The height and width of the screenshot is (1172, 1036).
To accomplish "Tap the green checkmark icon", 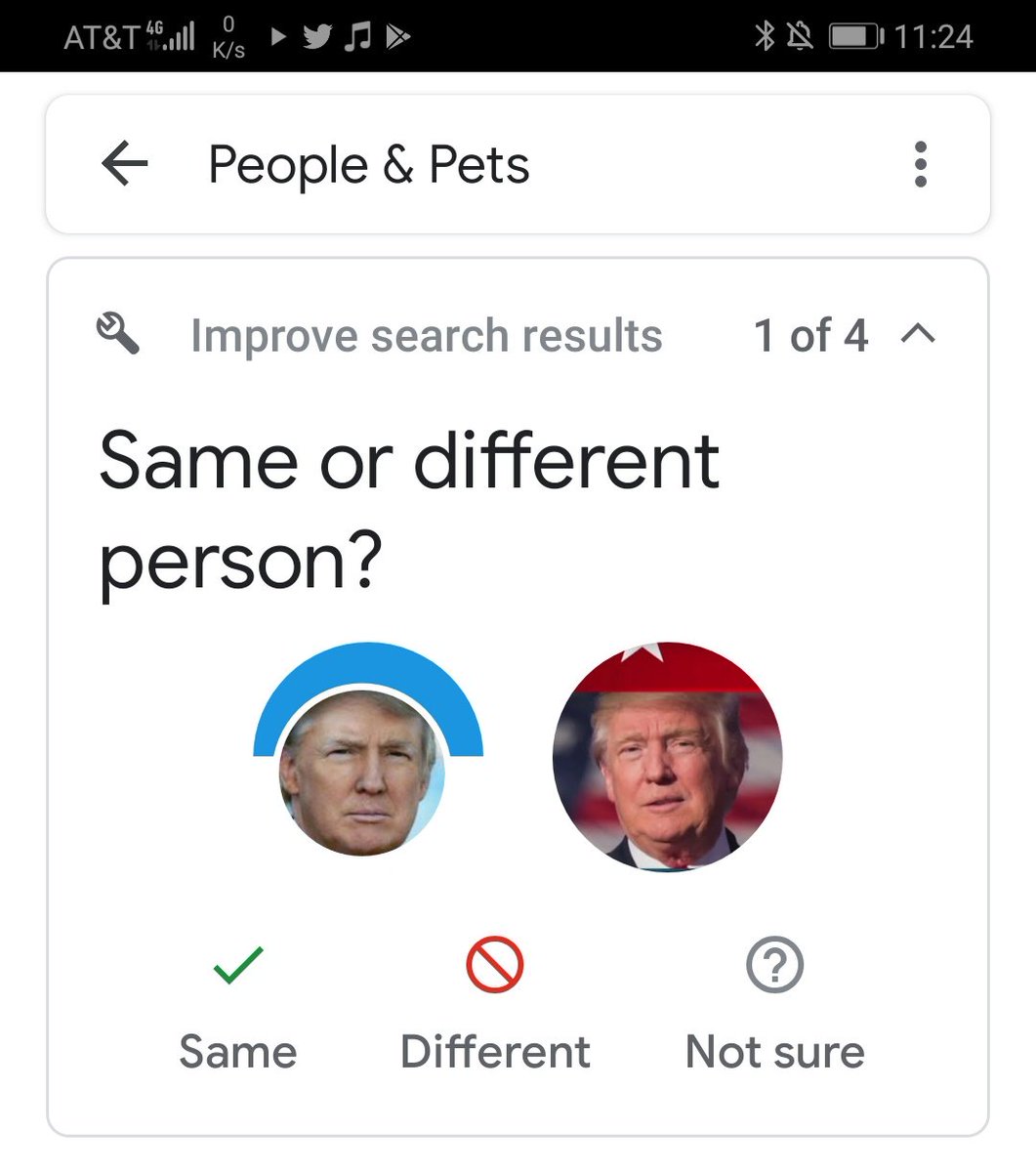I will (x=238, y=964).
